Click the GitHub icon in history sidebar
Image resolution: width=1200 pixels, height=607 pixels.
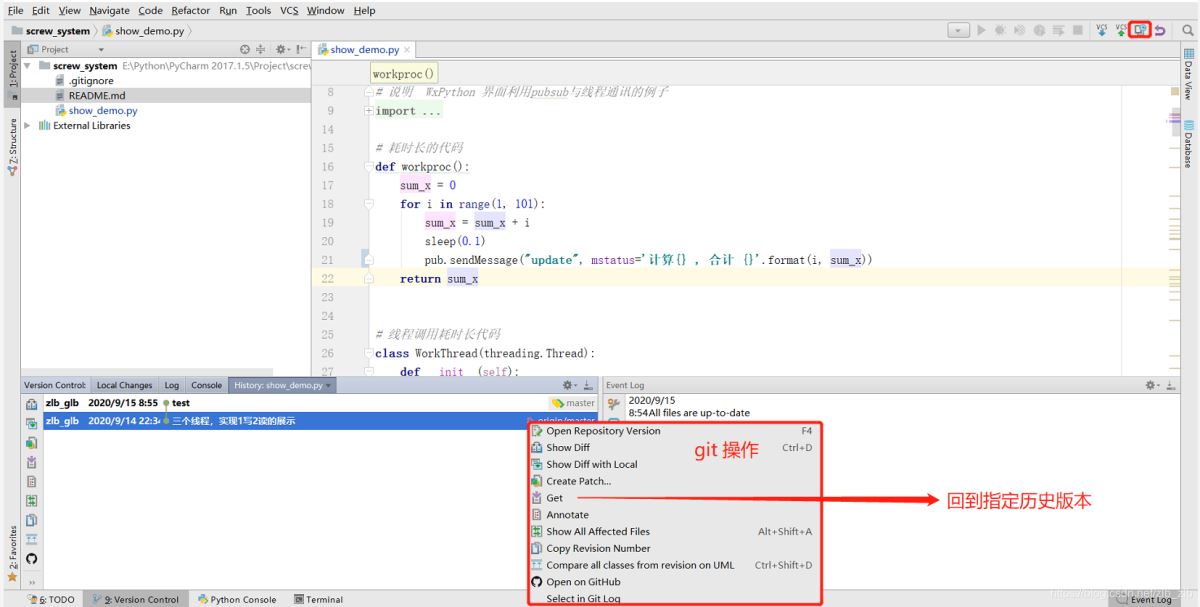[x=31, y=559]
